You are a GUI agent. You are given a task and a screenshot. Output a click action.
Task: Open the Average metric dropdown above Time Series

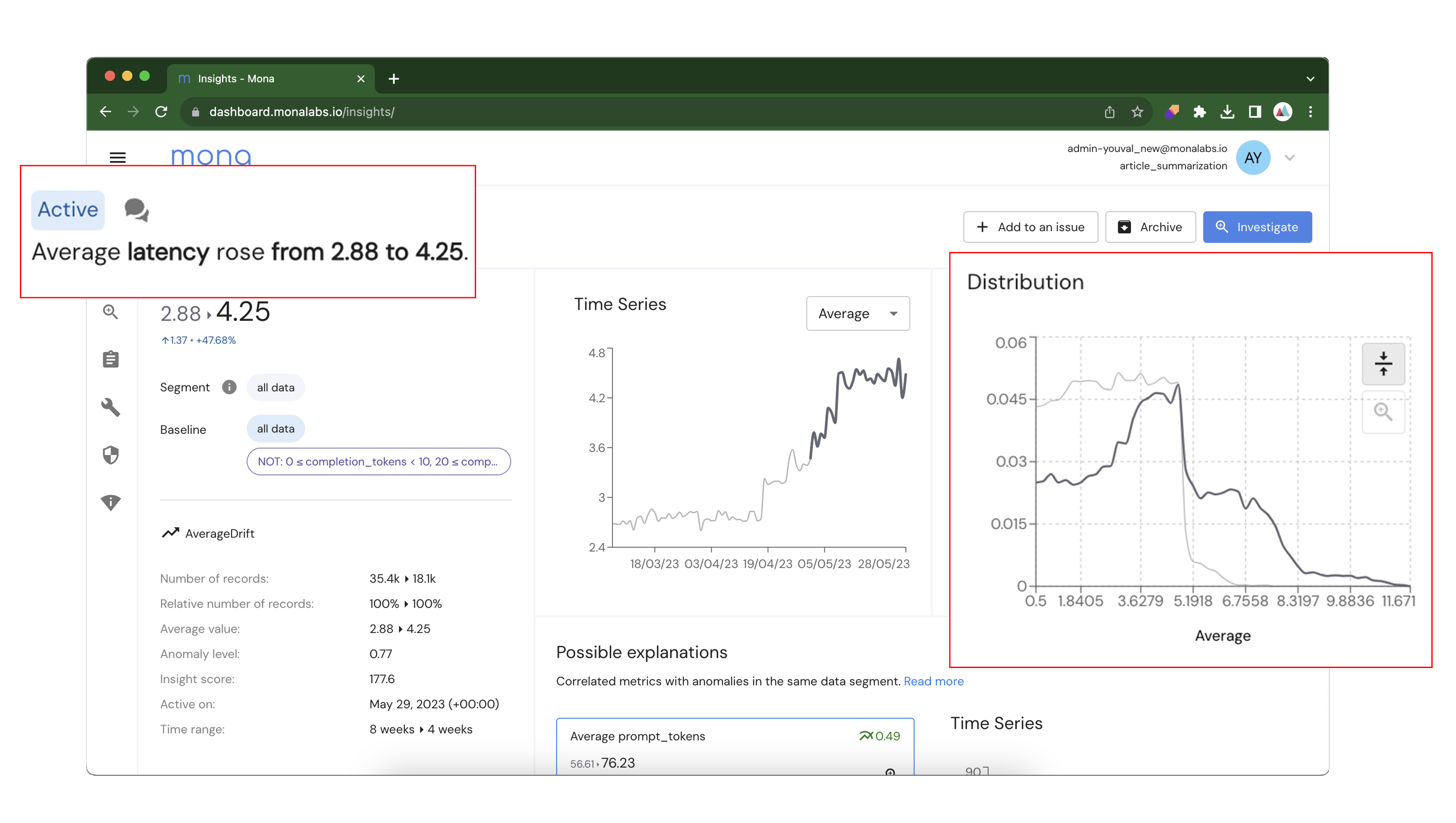coord(857,313)
